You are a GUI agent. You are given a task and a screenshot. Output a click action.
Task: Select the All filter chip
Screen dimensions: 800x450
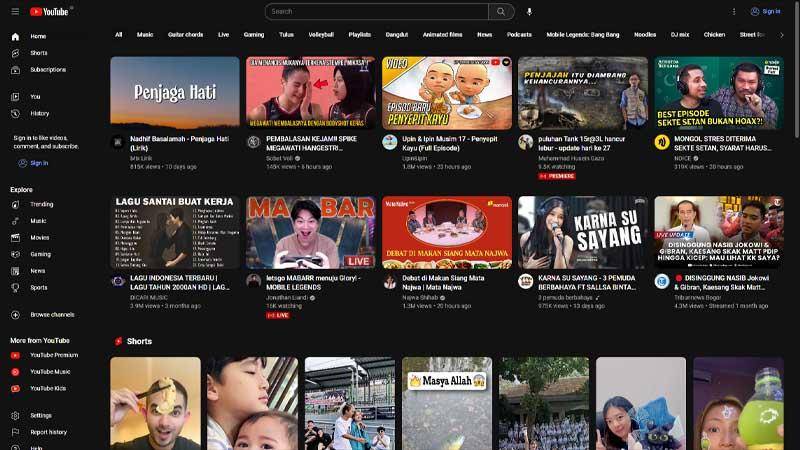click(118, 35)
